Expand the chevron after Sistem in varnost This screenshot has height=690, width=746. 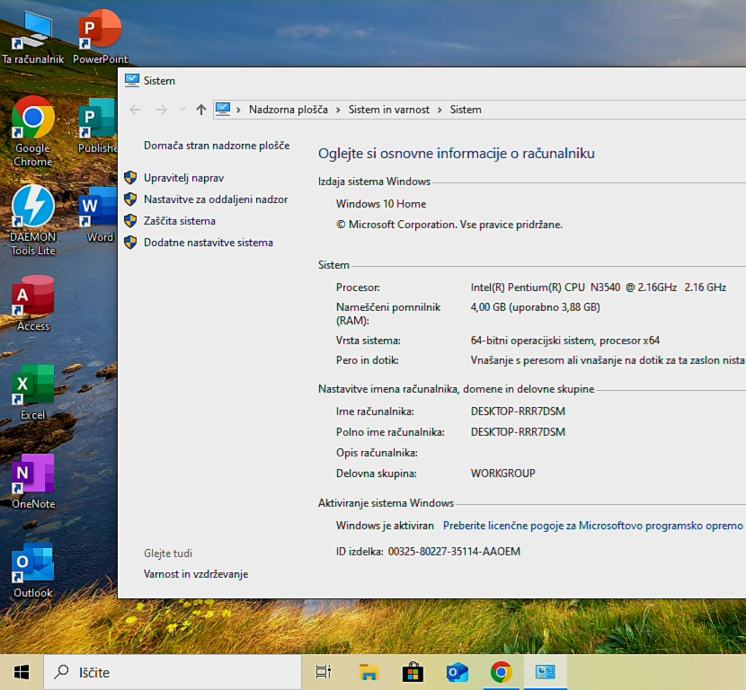tap(440, 110)
